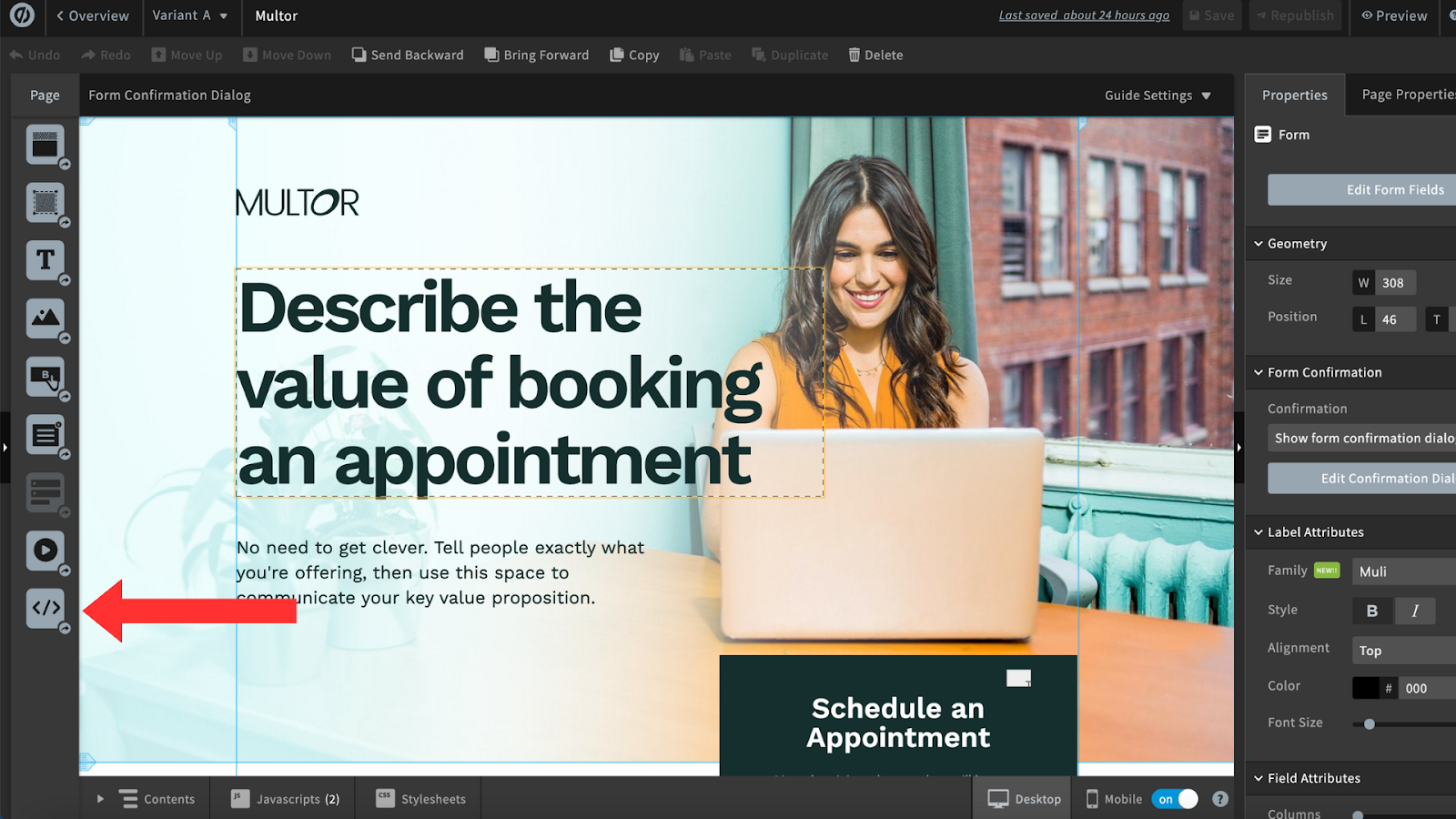The image size is (1456, 819).
Task: Toggle the Mobile on switch
Action: (x=1175, y=799)
